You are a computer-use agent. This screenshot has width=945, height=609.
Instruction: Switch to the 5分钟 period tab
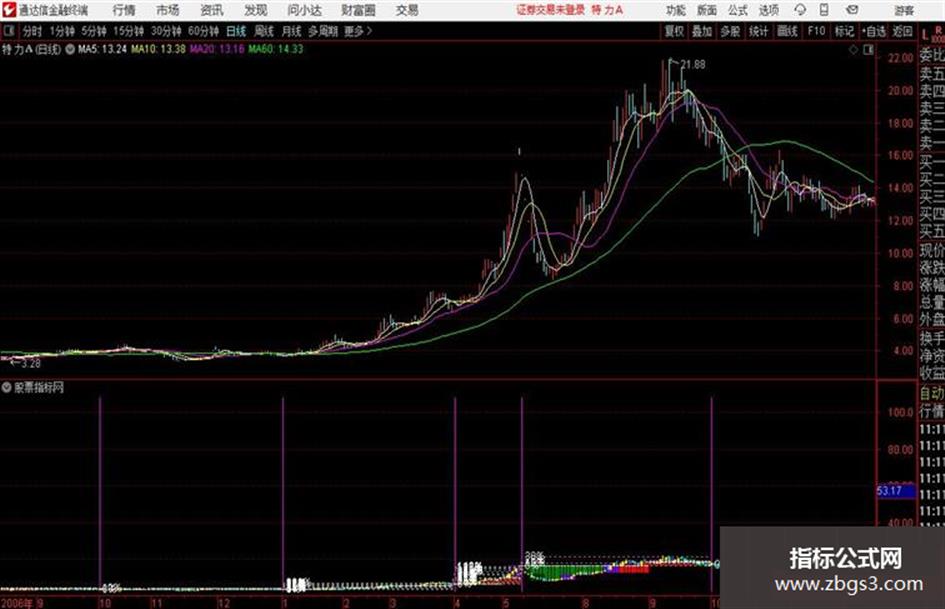[x=94, y=31]
